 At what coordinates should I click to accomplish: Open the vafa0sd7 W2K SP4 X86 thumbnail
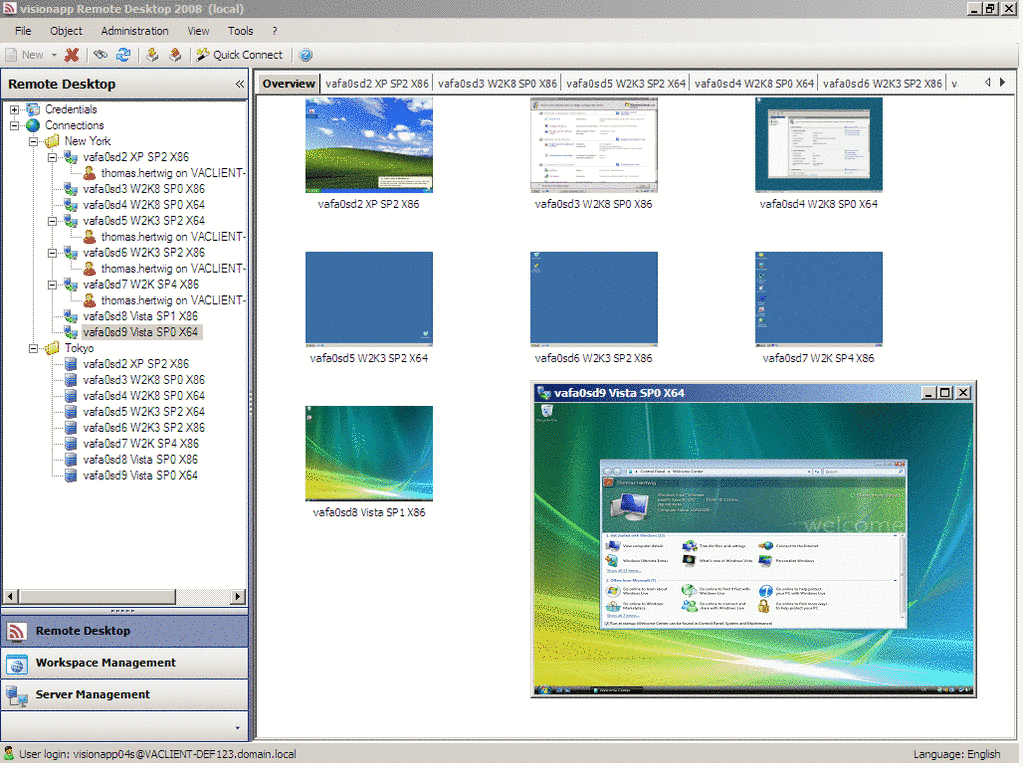[819, 299]
